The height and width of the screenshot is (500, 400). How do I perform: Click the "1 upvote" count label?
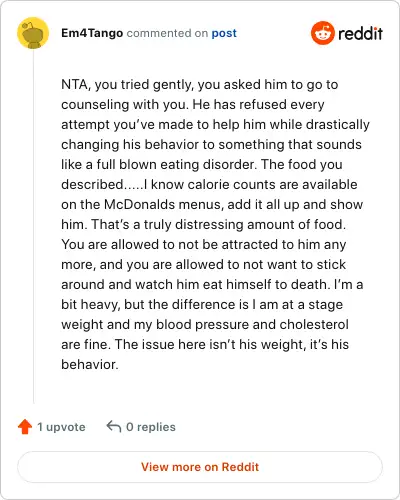(61, 427)
